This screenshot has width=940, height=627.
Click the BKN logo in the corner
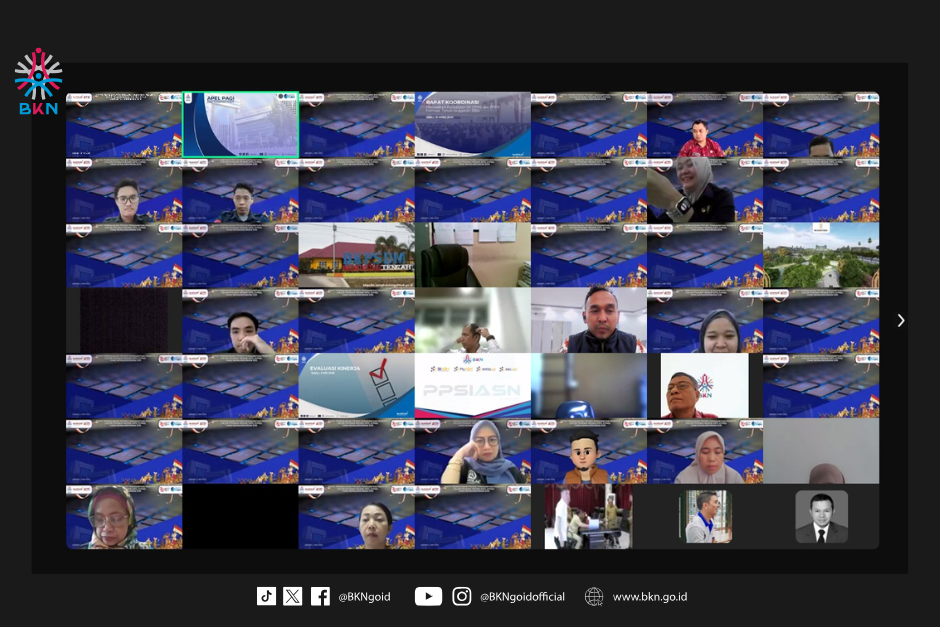[x=38, y=82]
